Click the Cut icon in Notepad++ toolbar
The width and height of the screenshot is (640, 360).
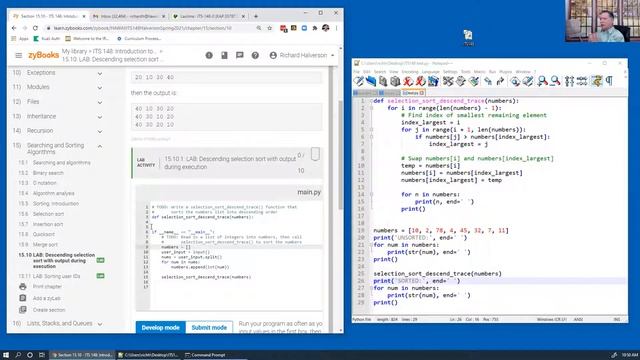coord(448,81)
